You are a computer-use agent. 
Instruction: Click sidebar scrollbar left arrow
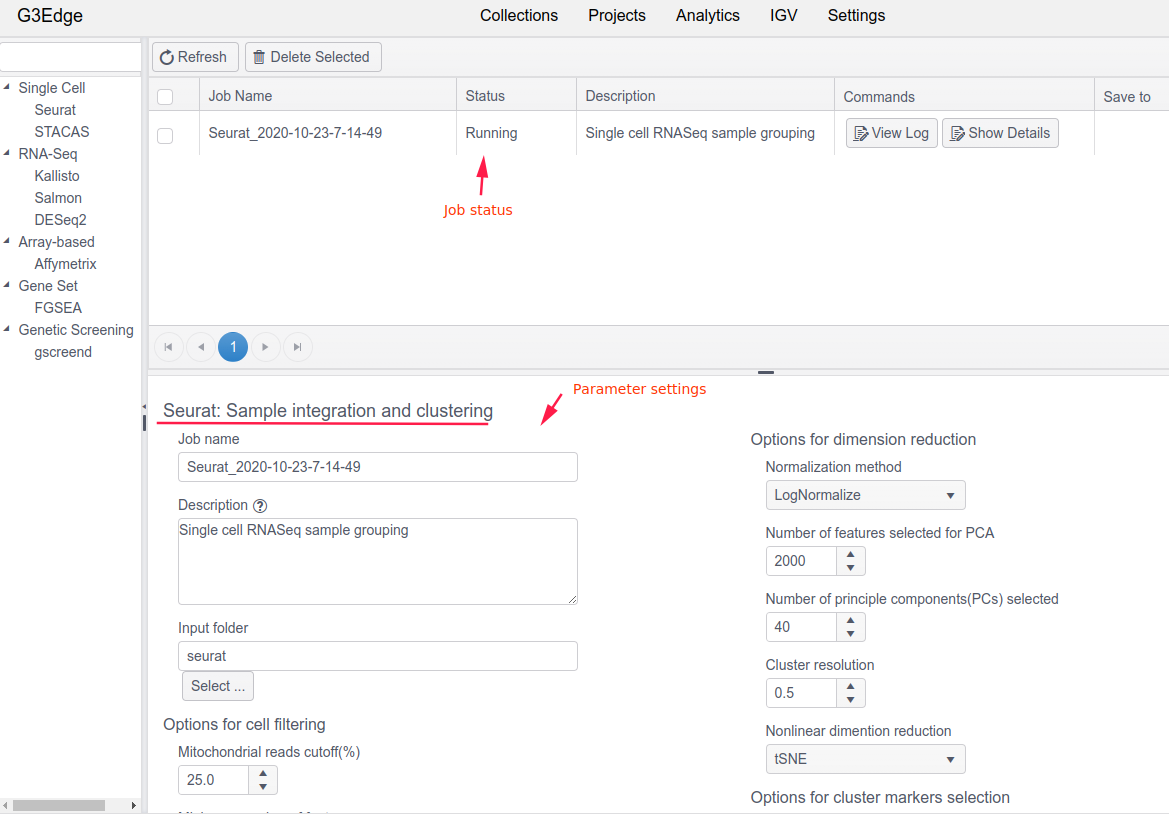5,805
